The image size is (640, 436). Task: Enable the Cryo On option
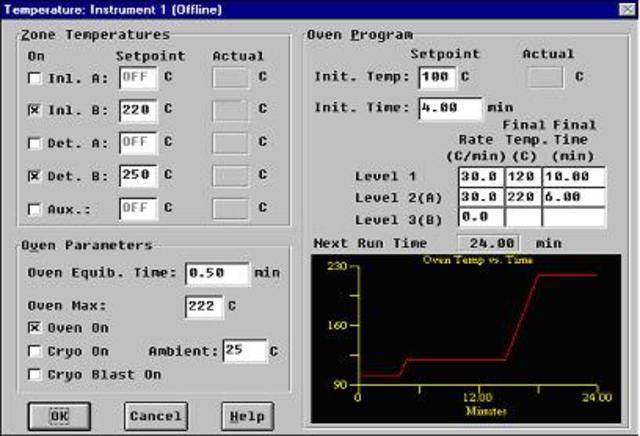(36, 351)
